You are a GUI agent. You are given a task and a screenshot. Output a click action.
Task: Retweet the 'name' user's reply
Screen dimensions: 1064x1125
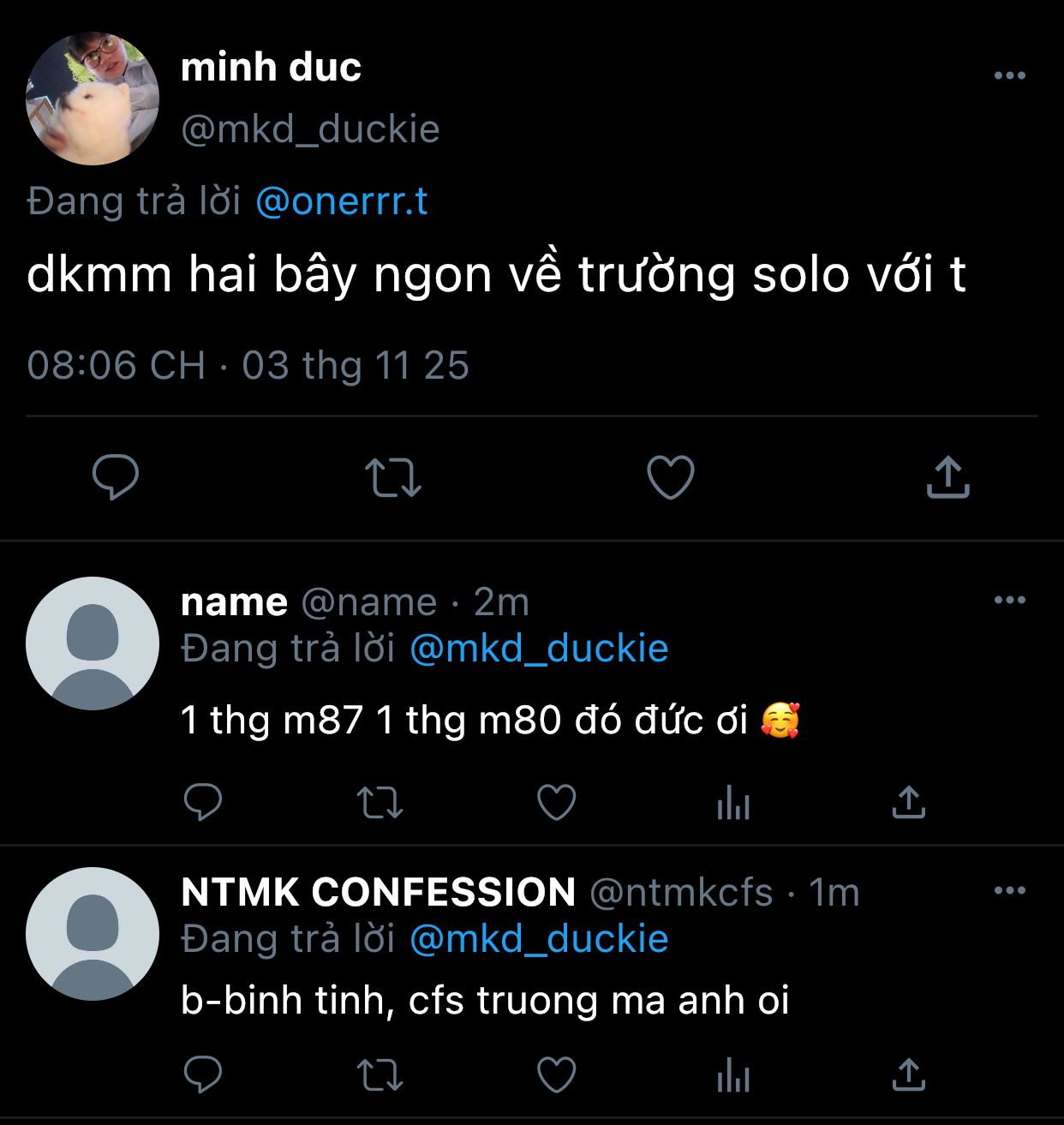point(380,803)
